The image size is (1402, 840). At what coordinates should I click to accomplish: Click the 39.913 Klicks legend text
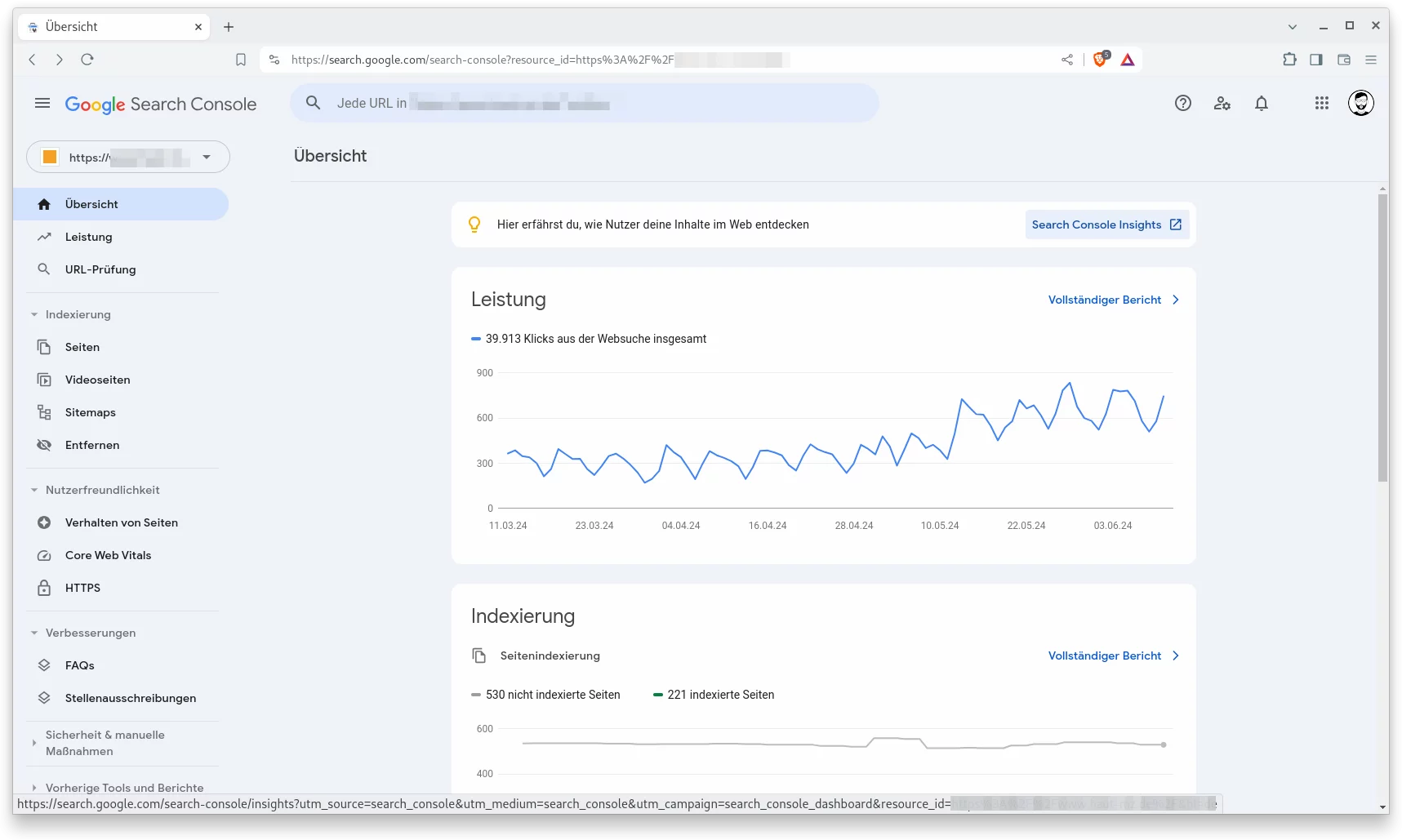coord(596,339)
